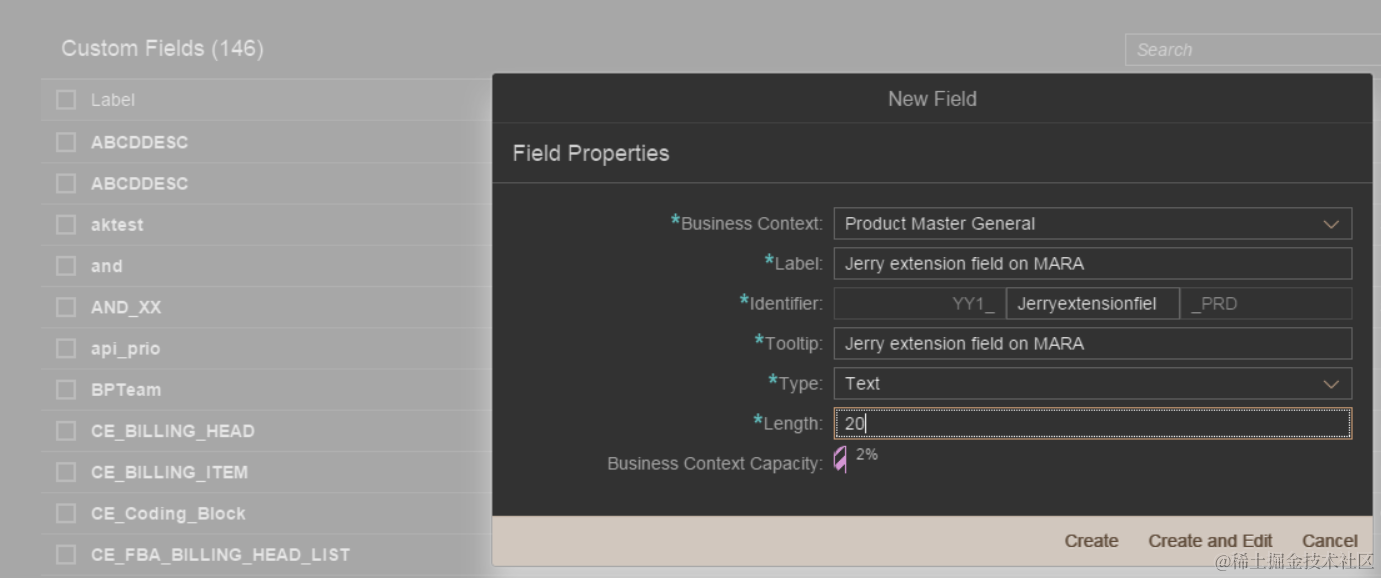Image resolution: width=1381 pixels, height=578 pixels.
Task: Select checkbox beside the and row
Action: pos(66,266)
